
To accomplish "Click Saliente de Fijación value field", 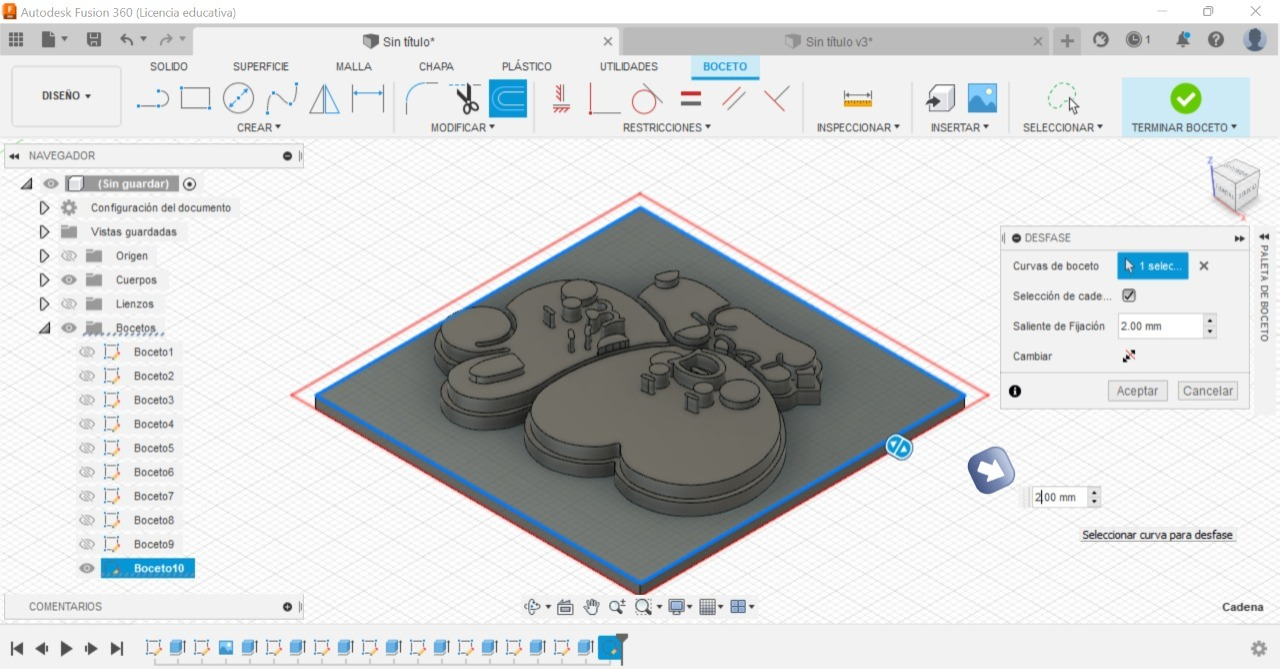I will point(1160,326).
